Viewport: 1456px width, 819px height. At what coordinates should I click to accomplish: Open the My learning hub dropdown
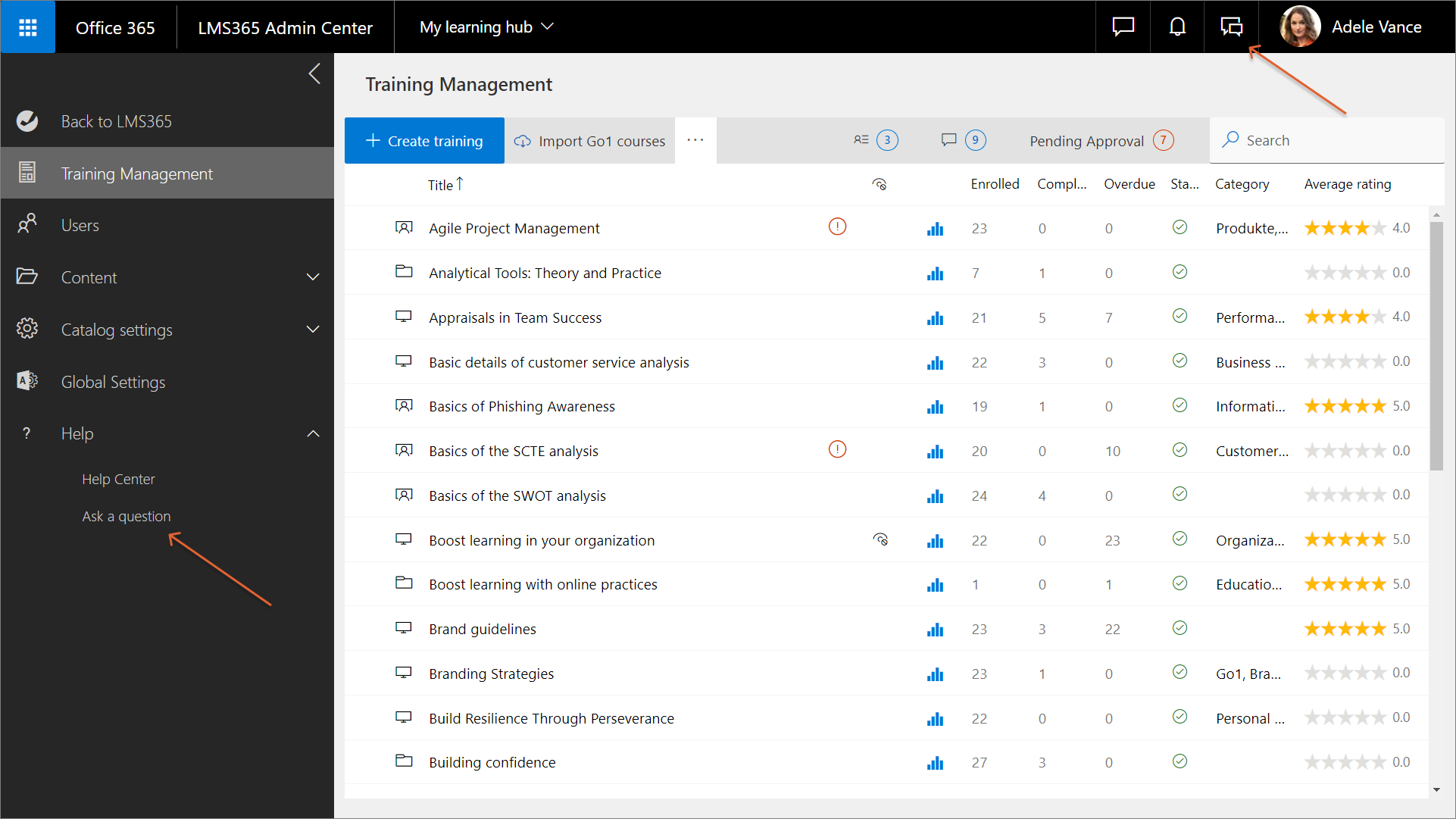click(486, 27)
